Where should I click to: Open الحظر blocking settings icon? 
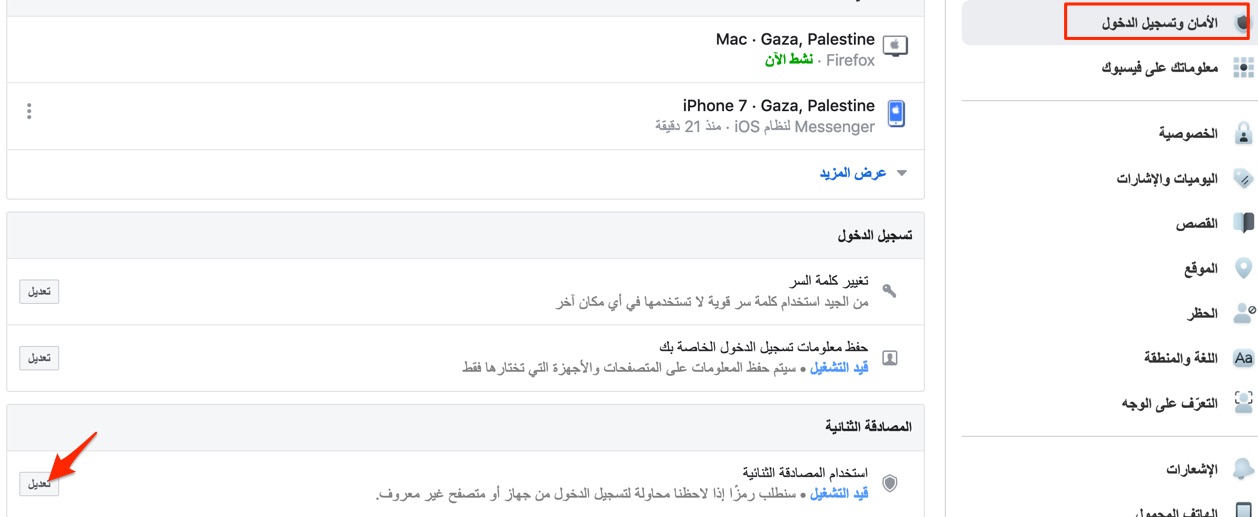pyautogui.click(x=1243, y=313)
